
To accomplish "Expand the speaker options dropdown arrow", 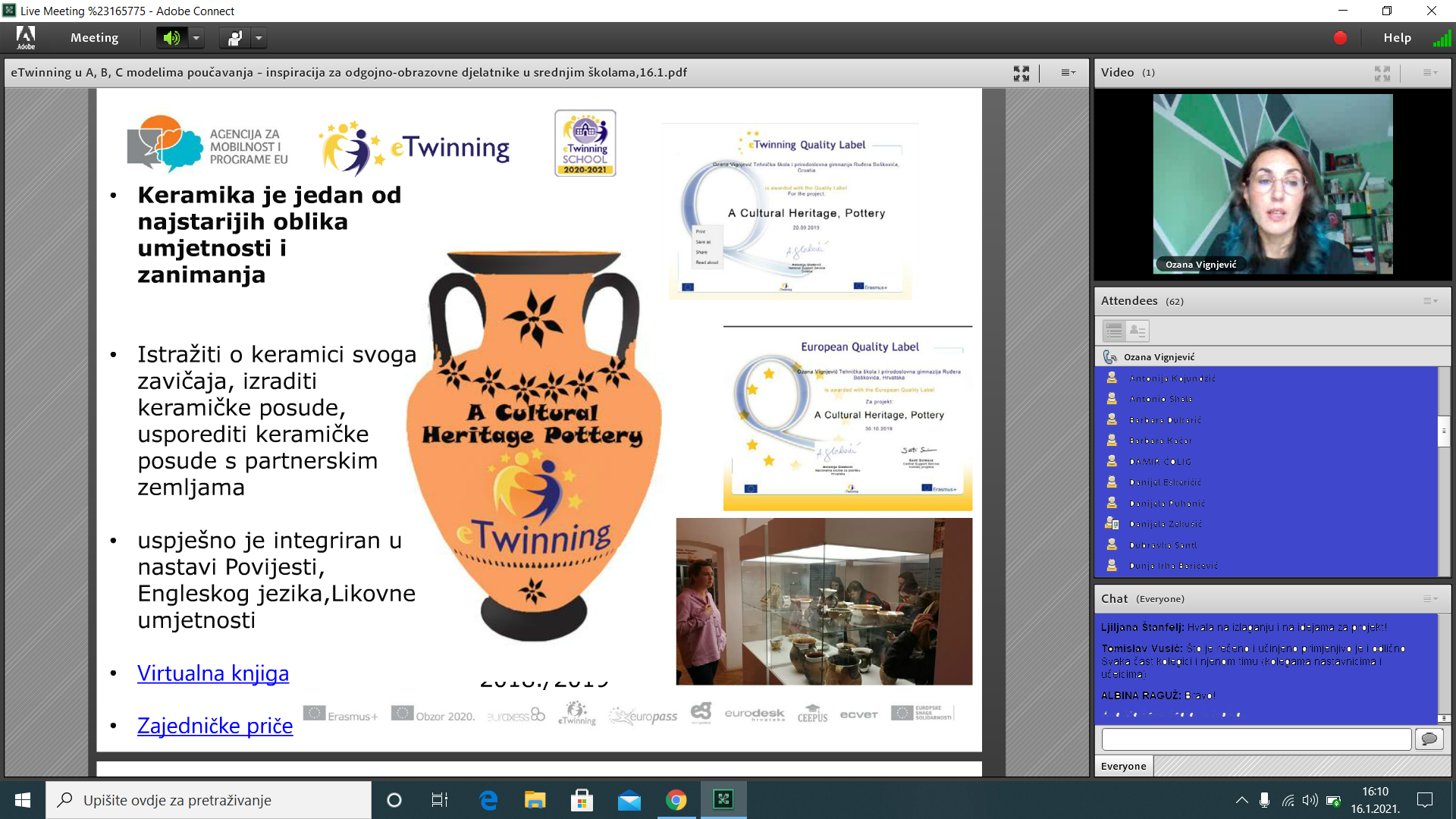I will pos(196,38).
